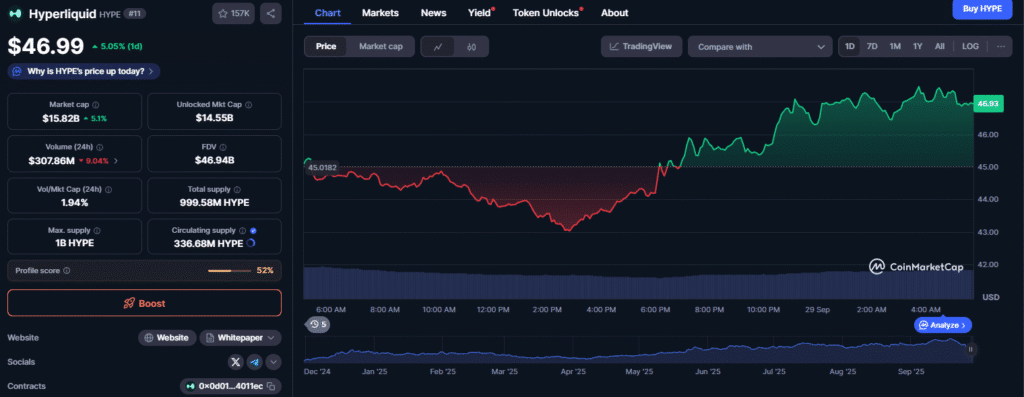Image resolution: width=1024 pixels, height=397 pixels.
Task: Select Price chart mode
Action: click(326, 46)
